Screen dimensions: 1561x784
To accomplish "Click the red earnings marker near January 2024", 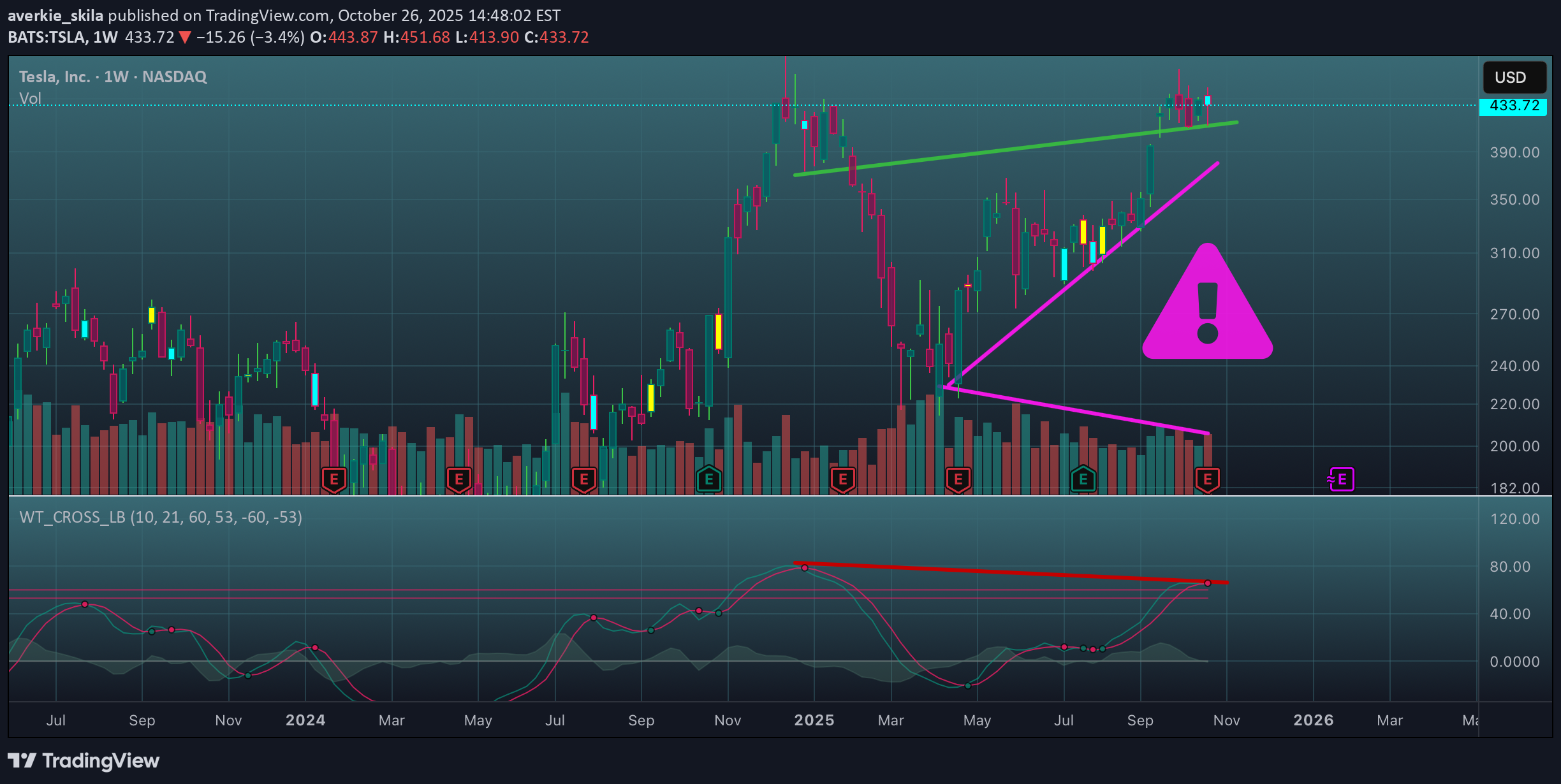I will click(333, 479).
